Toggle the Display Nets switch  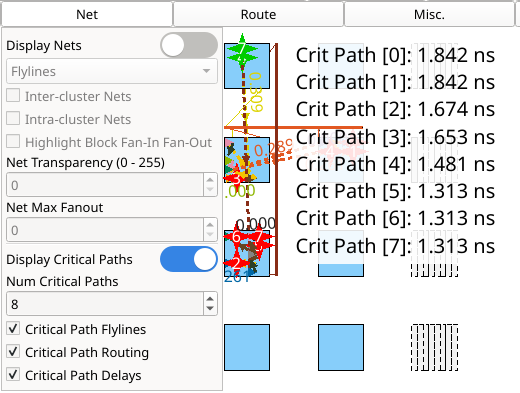(x=189, y=45)
